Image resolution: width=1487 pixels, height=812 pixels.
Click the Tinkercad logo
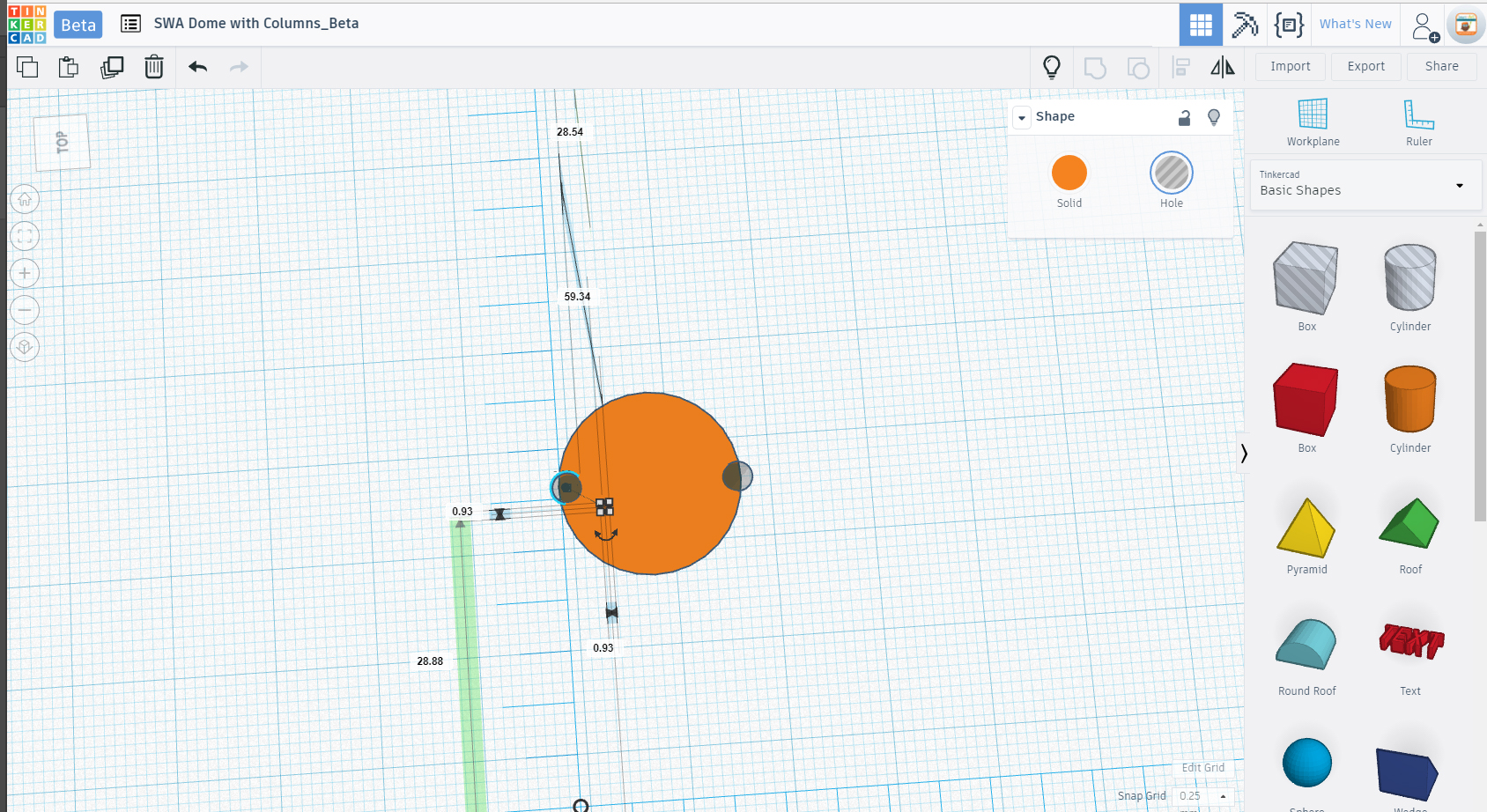point(27,25)
